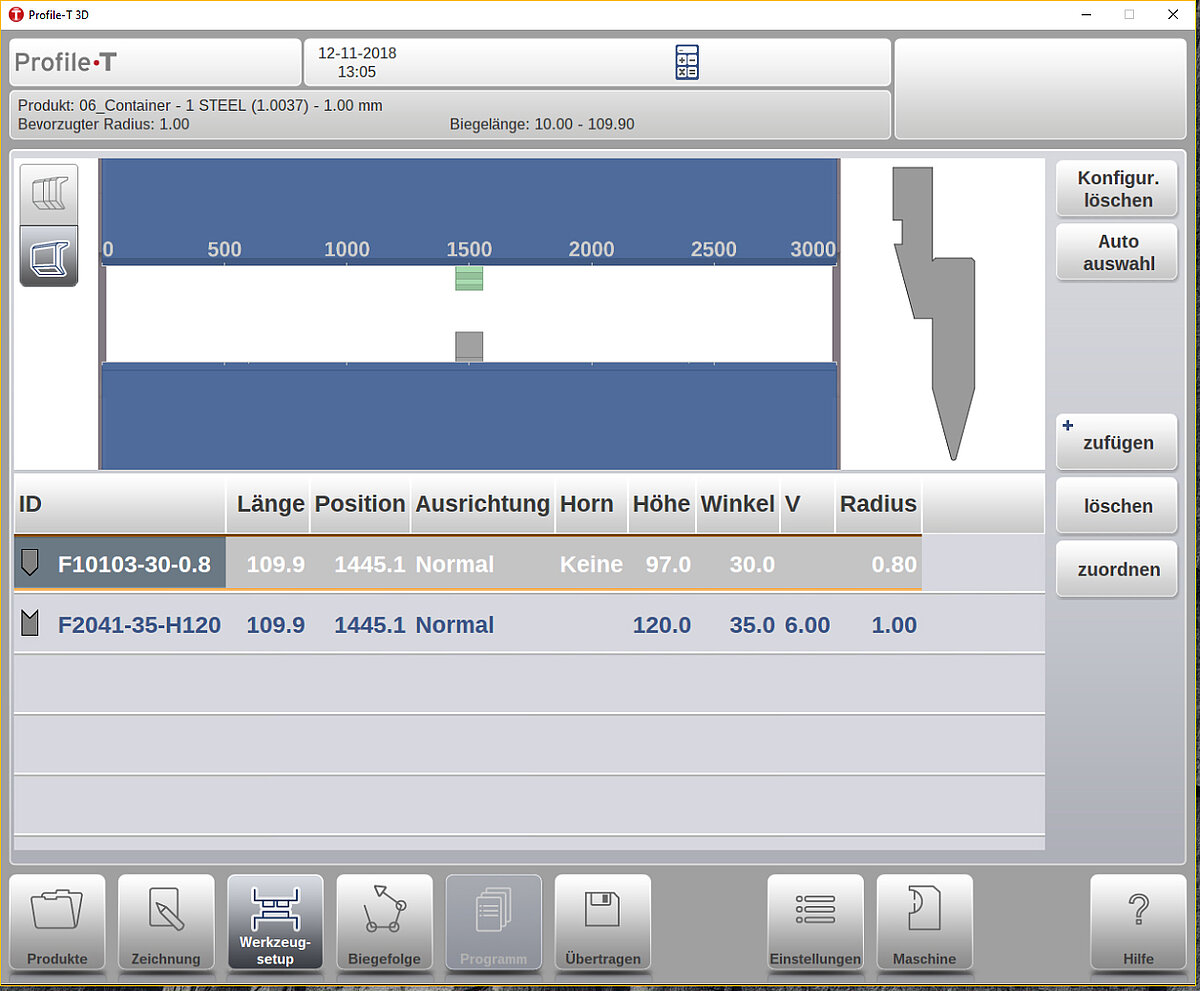Viewport: 1200px width, 991px height.
Task: Click zufügen to add a tool
Action: pyautogui.click(x=1117, y=442)
